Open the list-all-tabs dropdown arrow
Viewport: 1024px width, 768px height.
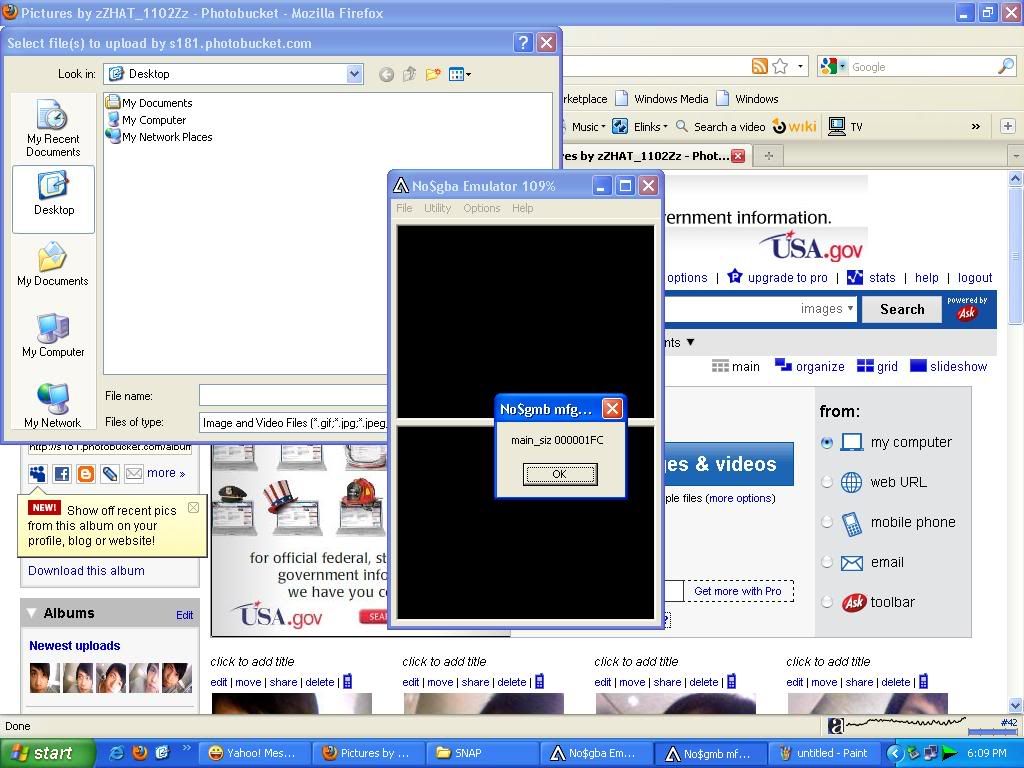1016,155
